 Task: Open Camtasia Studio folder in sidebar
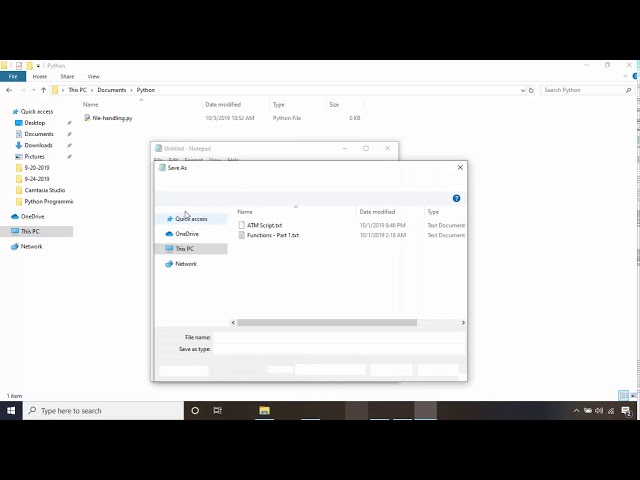coord(44,190)
